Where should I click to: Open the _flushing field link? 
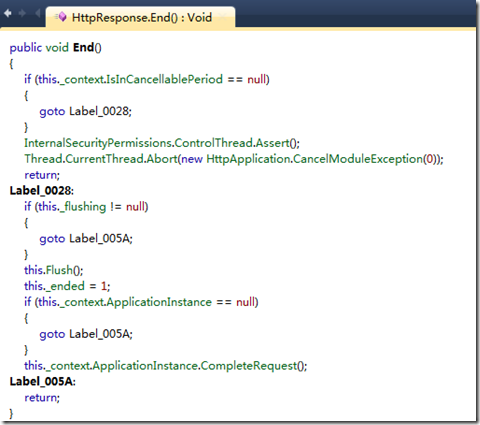83,207
